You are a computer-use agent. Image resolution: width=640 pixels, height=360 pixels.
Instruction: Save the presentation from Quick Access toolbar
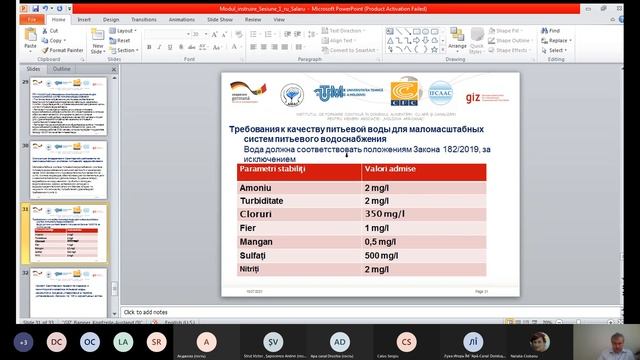(35, 9)
